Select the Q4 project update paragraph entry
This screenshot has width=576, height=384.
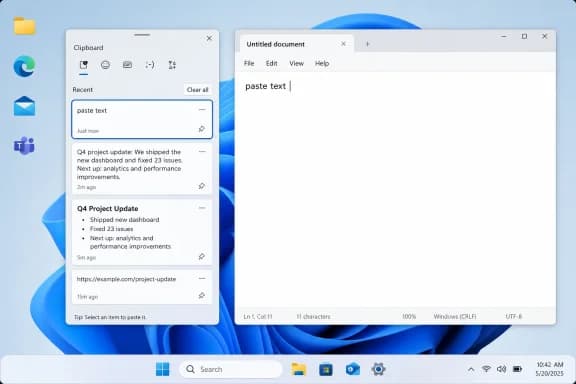click(x=142, y=169)
